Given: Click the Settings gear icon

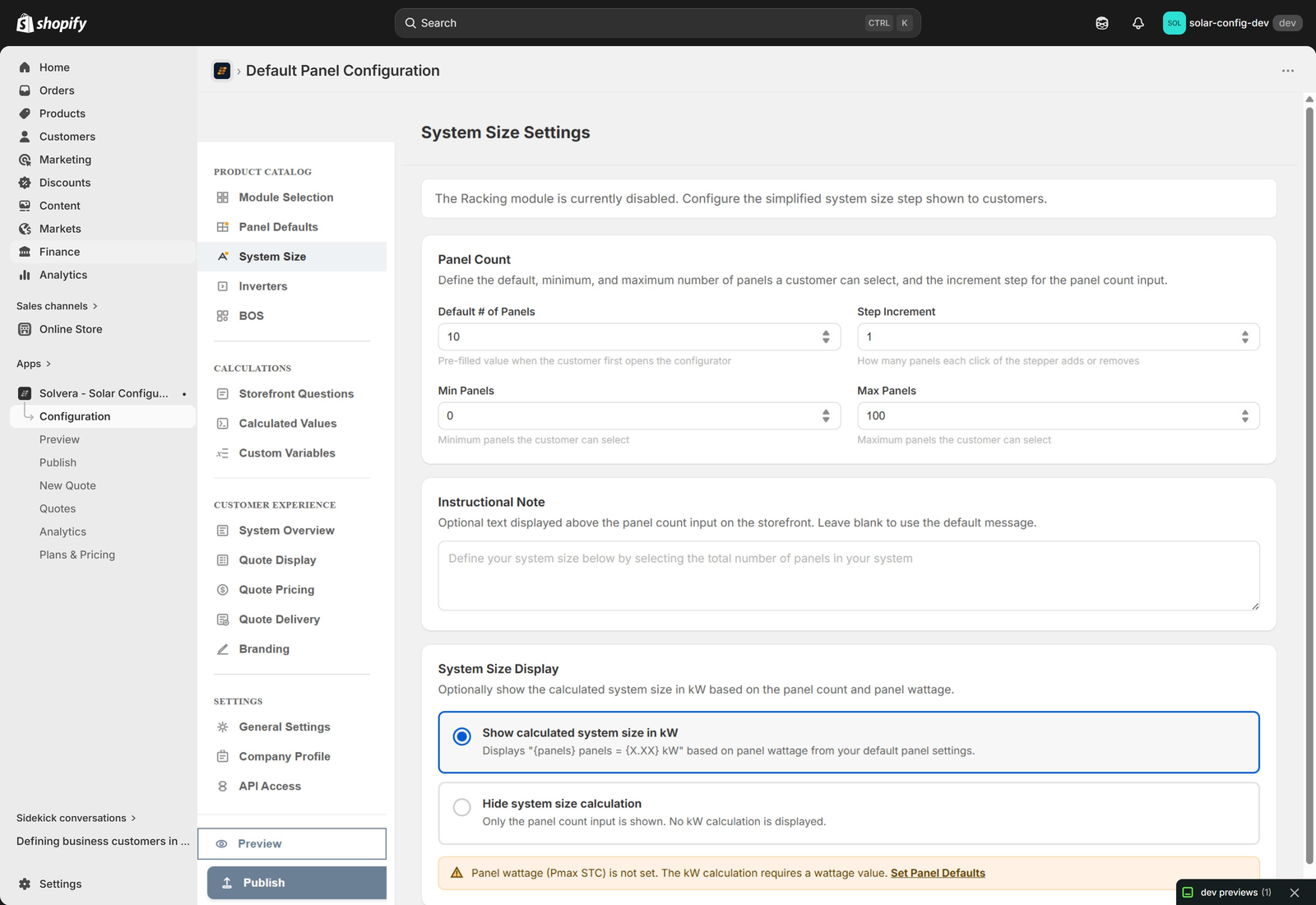Looking at the screenshot, I should pos(25,884).
